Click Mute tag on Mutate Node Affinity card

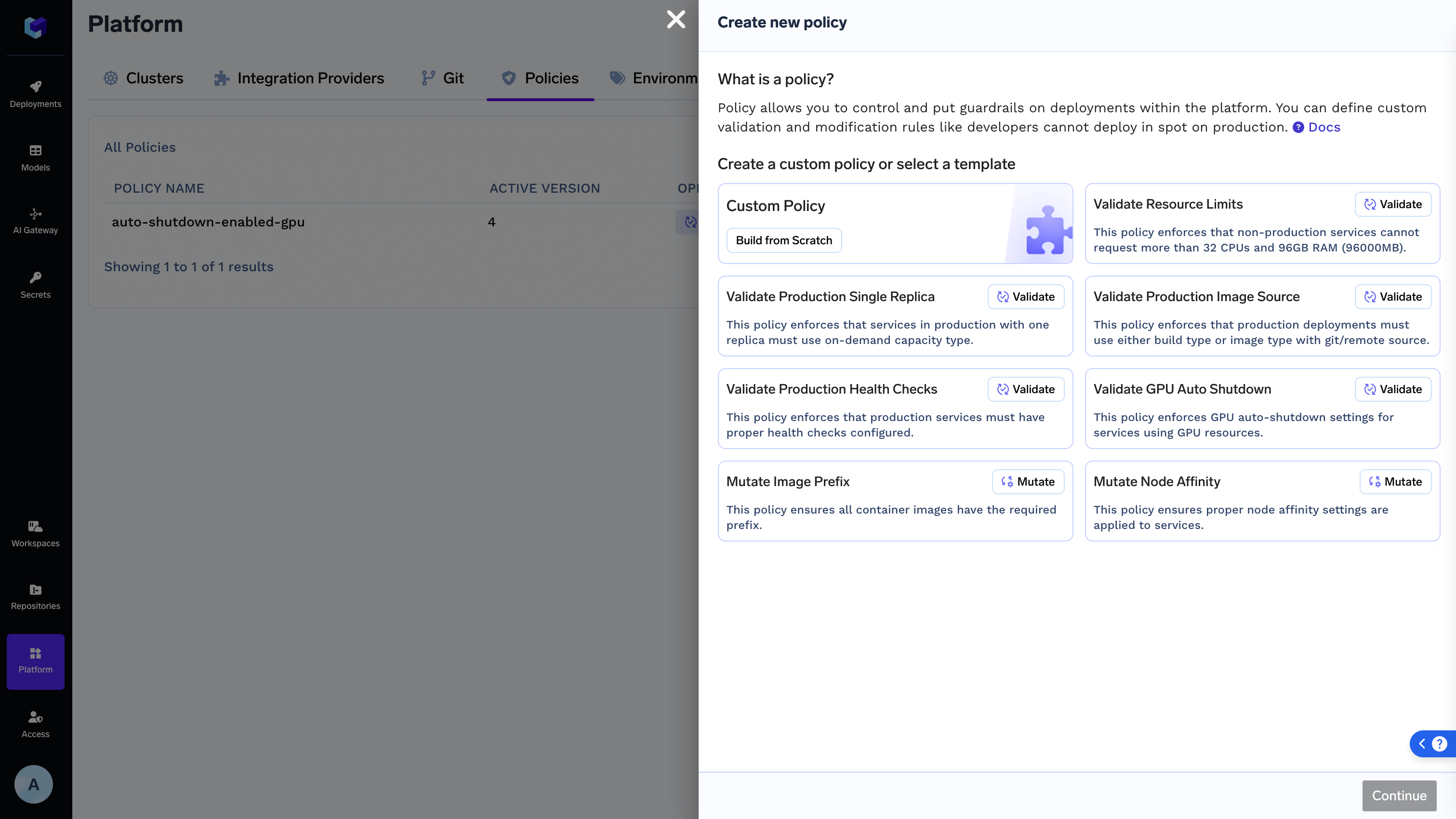(1395, 482)
